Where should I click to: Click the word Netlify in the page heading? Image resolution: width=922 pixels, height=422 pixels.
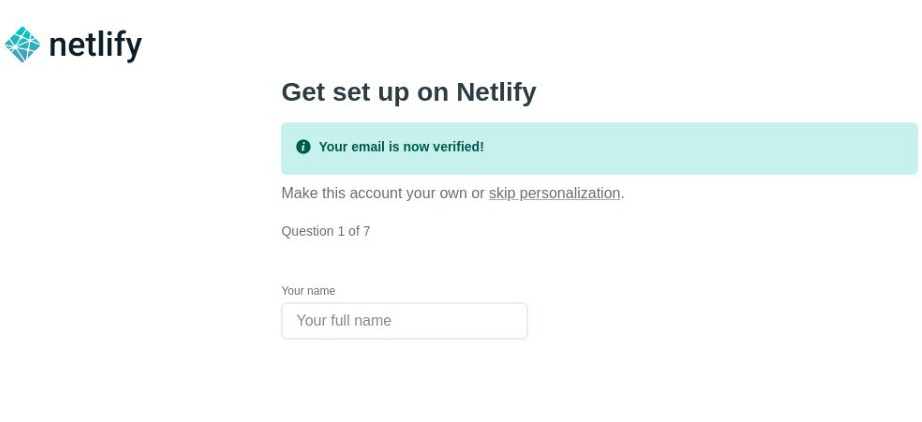(x=496, y=92)
